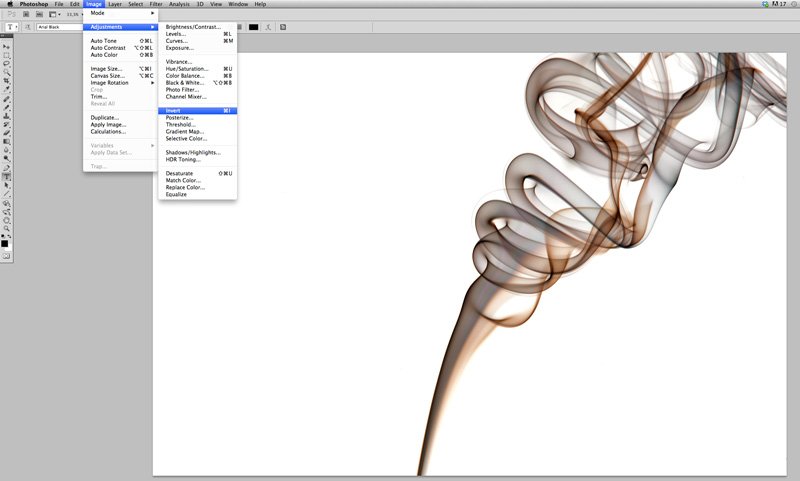Activate the Horizontal Type tool
Viewport: 800px width, 481px height.
(x=6, y=176)
